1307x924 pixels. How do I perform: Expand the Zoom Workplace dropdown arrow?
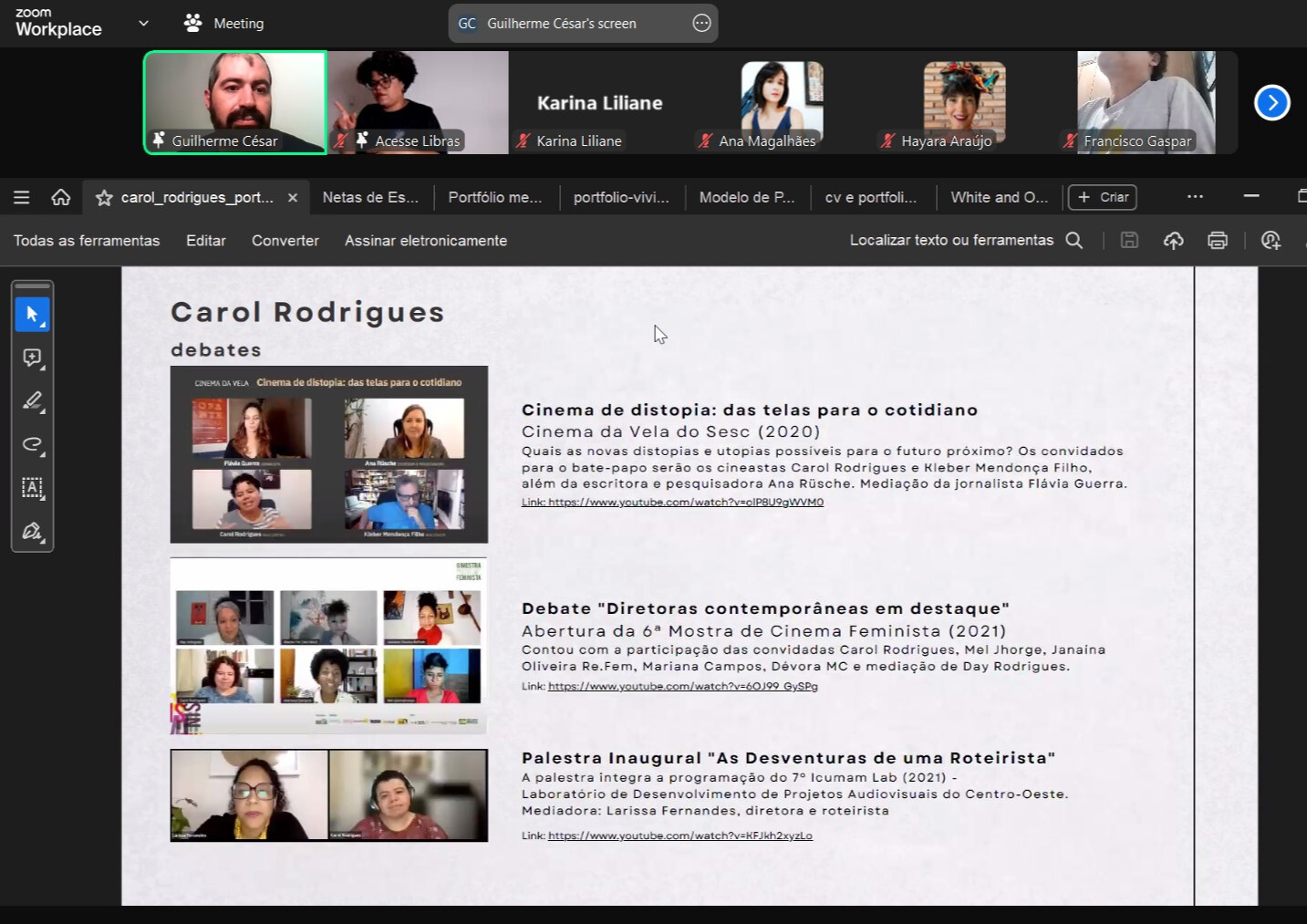pyautogui.click(x=143, y=23)
